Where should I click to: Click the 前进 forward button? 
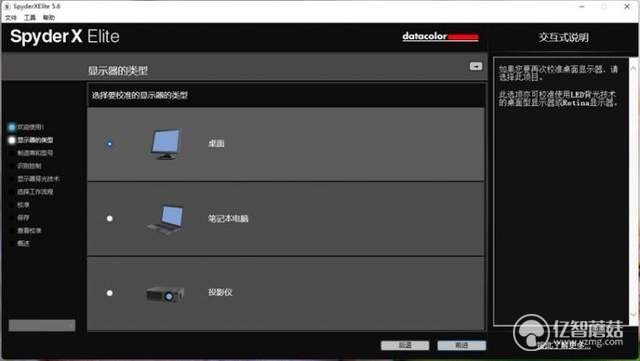click(x=462, y=345)
